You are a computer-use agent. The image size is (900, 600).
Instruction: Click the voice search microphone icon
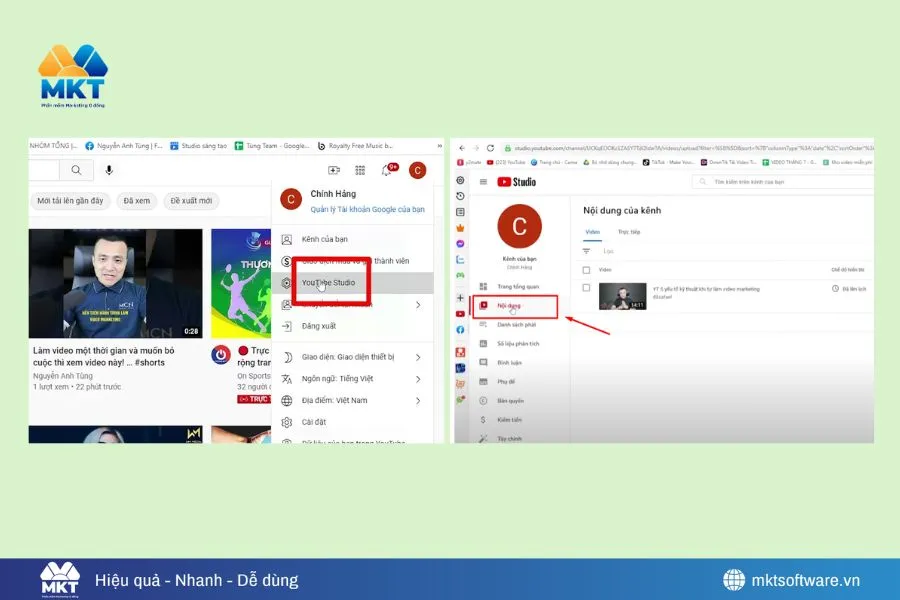110,170
